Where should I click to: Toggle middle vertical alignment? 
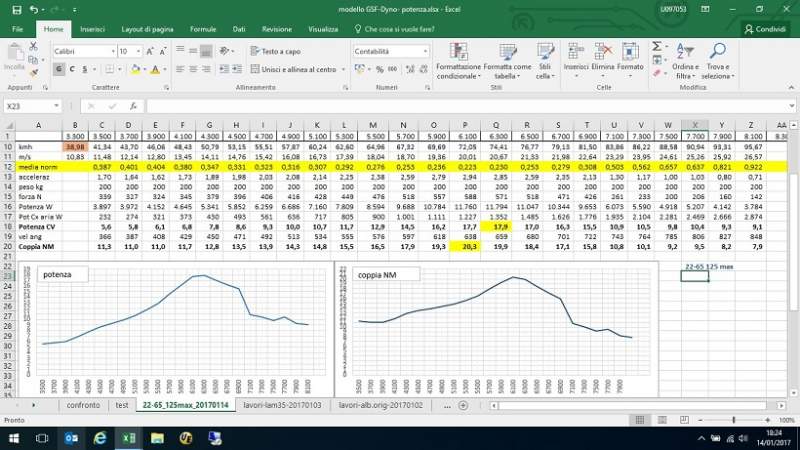tap(193, 51)
